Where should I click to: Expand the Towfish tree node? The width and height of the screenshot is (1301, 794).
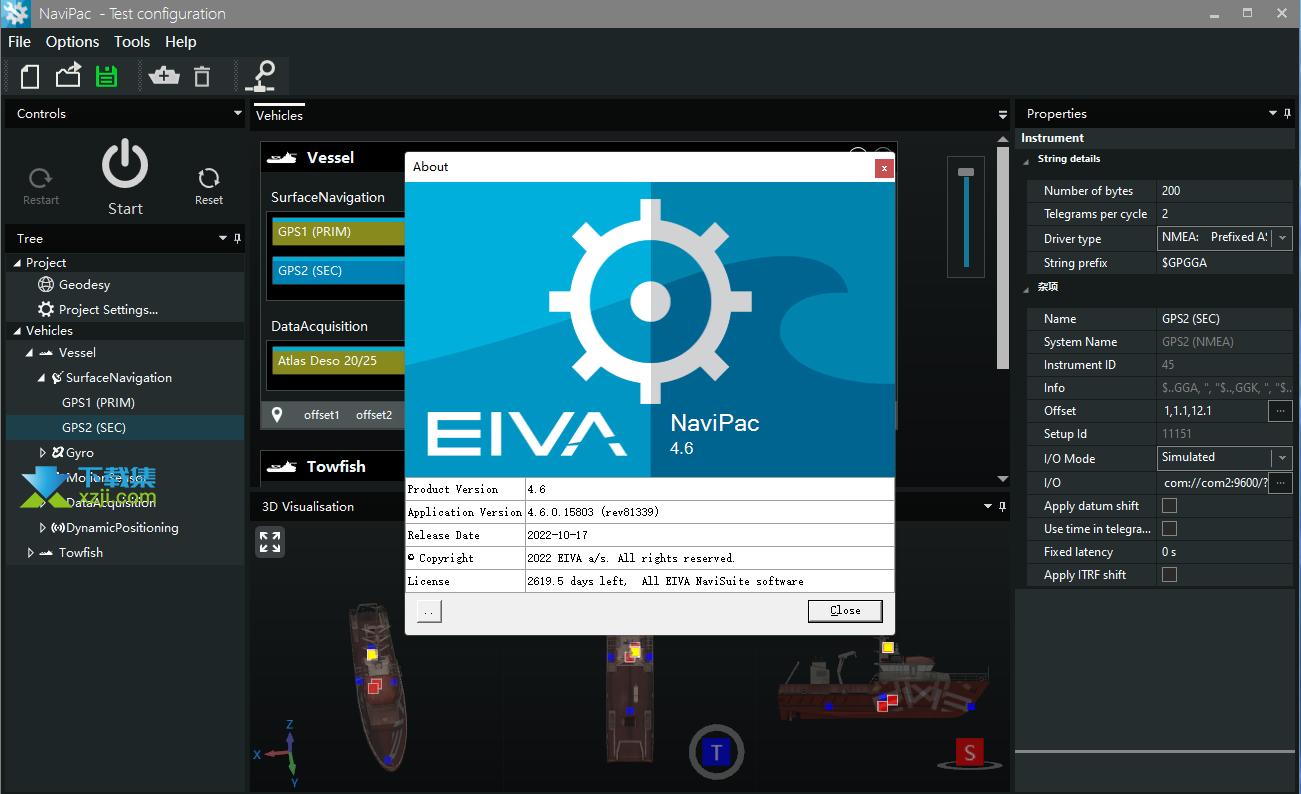(x=30, y=553)
